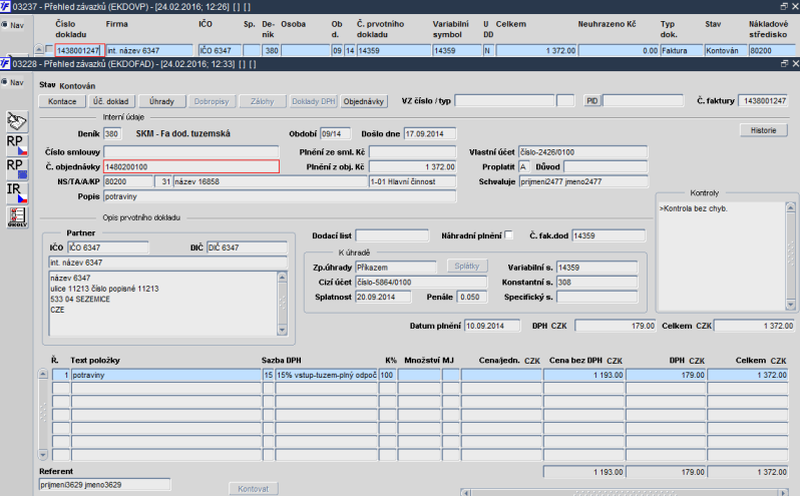The height and width of the screenshot is (496, 800).
Task: Click up arrow of Kontroly scrollbar
Action: coord(790,207)
